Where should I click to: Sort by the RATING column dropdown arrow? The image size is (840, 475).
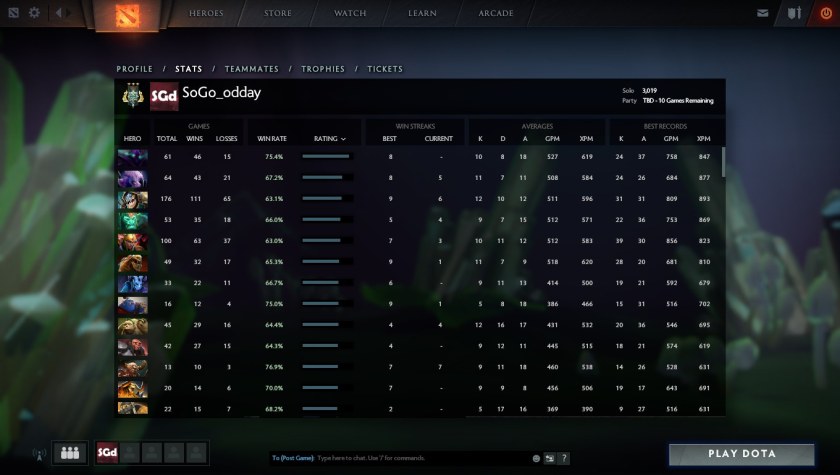pos(343,139)
